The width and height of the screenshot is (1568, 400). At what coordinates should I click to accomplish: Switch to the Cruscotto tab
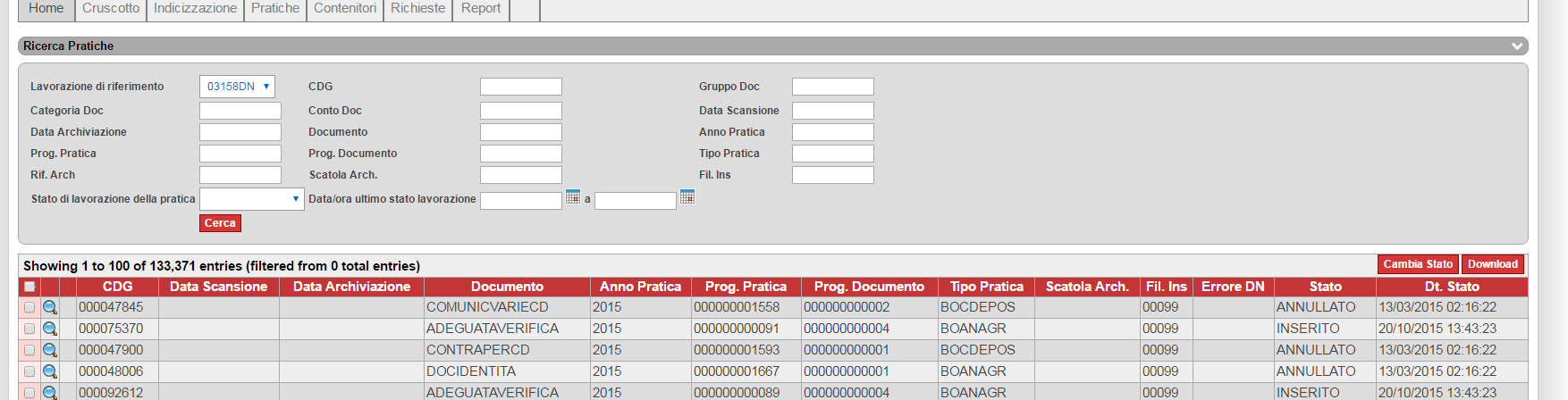(x=111, y=9)
